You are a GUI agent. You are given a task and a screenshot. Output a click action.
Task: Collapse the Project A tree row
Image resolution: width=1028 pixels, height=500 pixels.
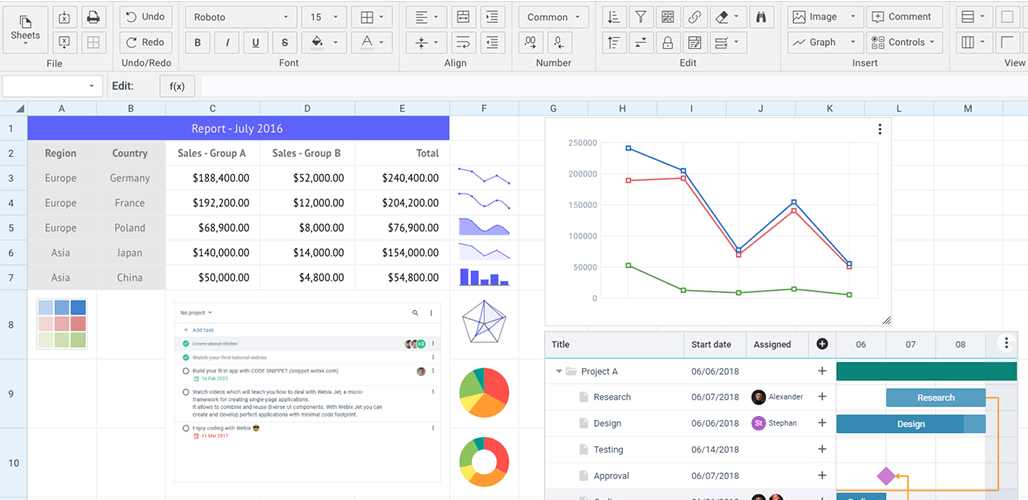(559, 371)
